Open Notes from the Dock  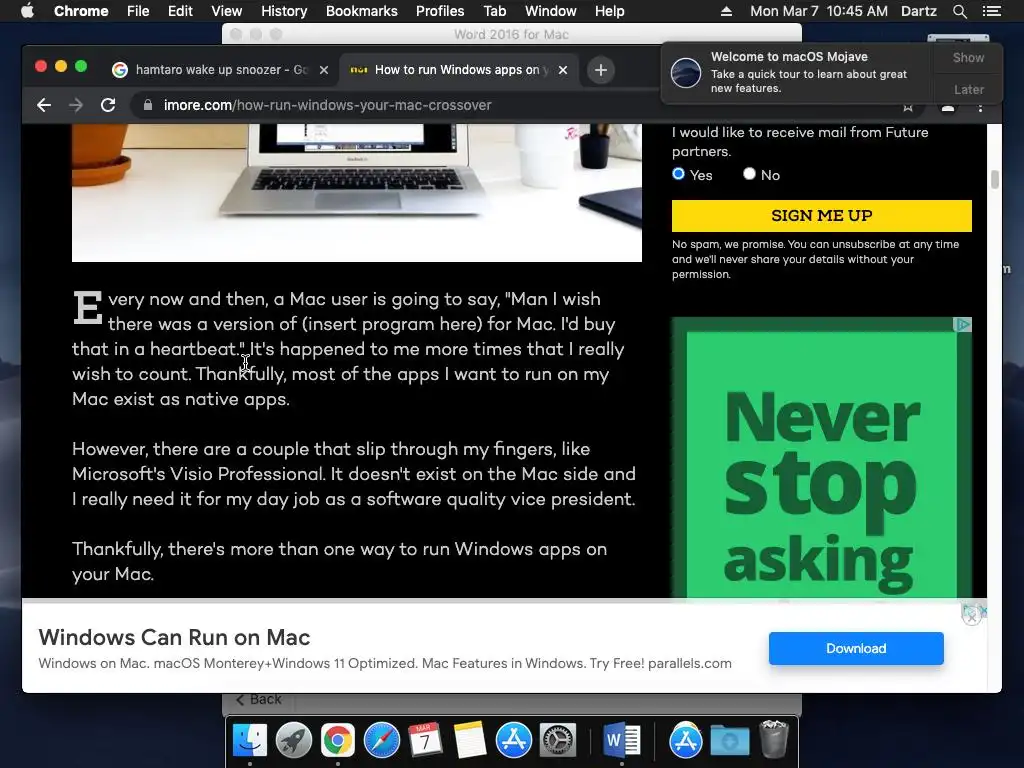(470, 741)
